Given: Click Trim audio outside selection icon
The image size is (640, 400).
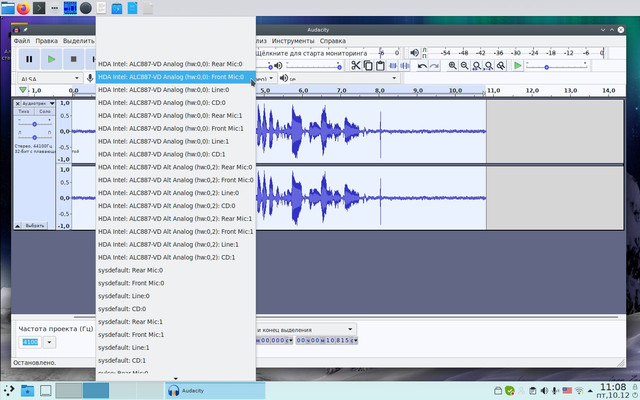Looking at the screenshot, I should pyautogui.click(x=393, y=65).
